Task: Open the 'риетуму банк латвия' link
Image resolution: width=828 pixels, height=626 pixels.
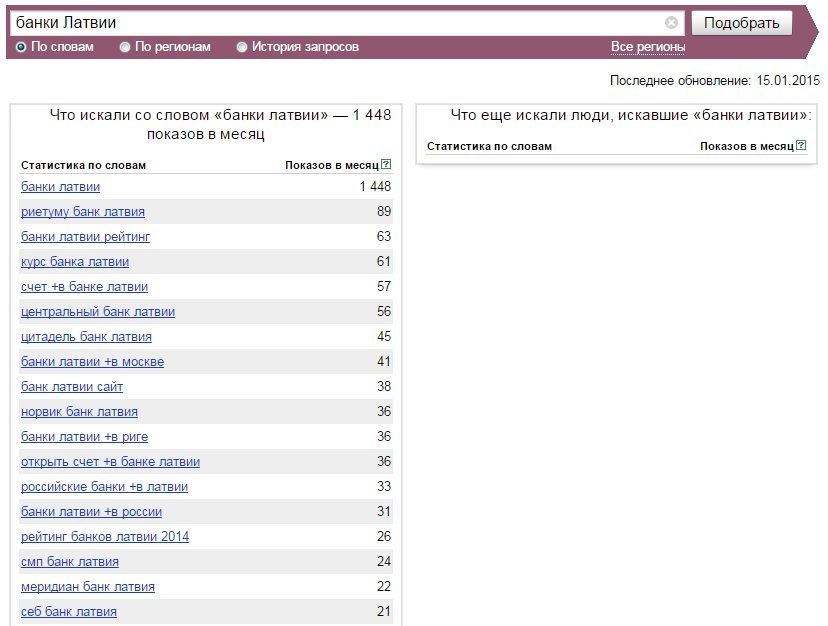Action: coord(83,211)
